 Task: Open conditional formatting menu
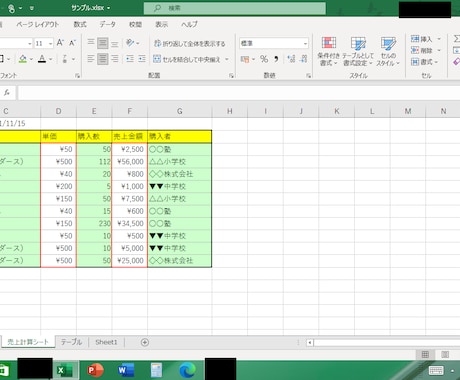[x=328, y=51]
